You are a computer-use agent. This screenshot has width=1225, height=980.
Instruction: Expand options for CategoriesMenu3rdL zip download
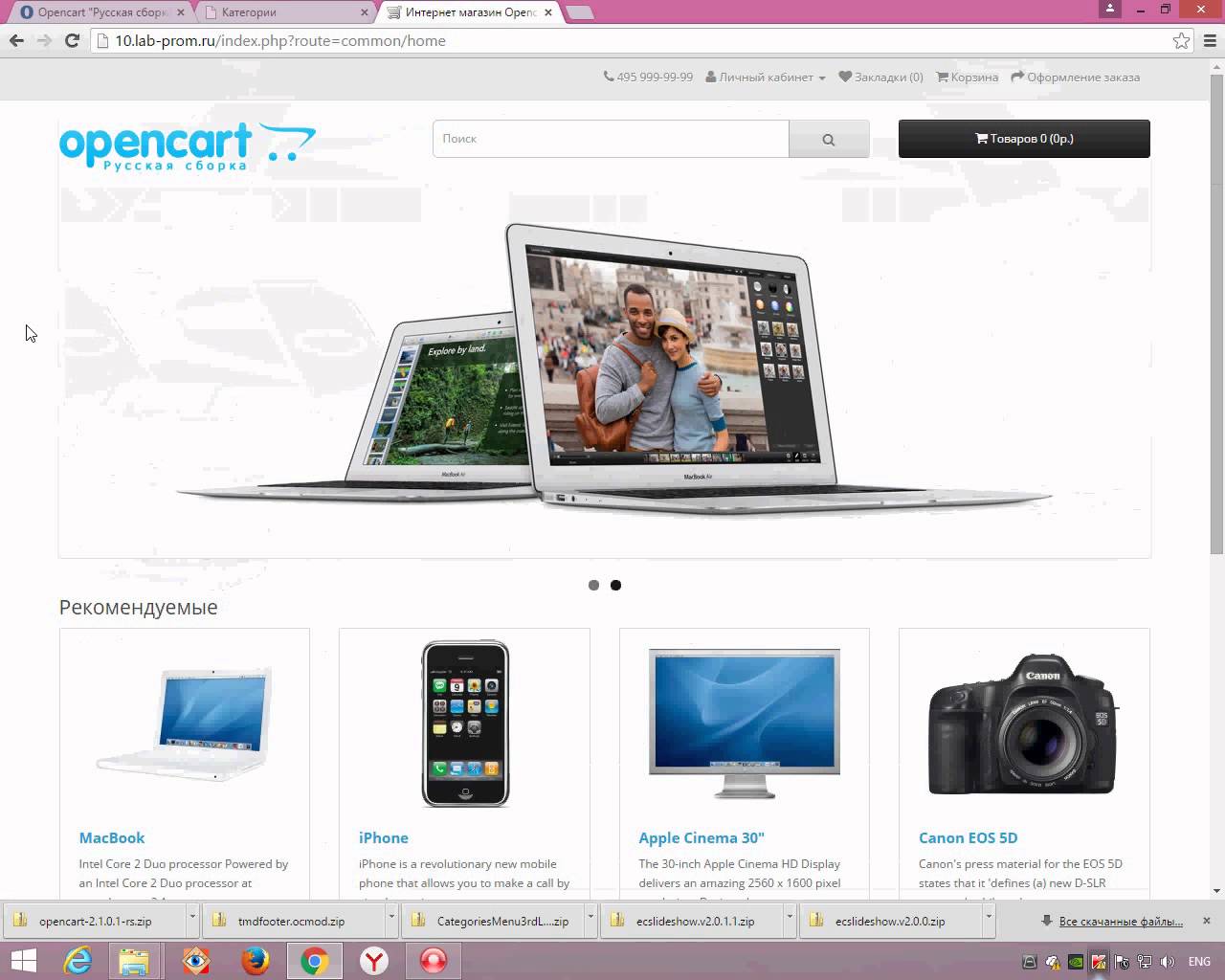[x=590, y=916]
